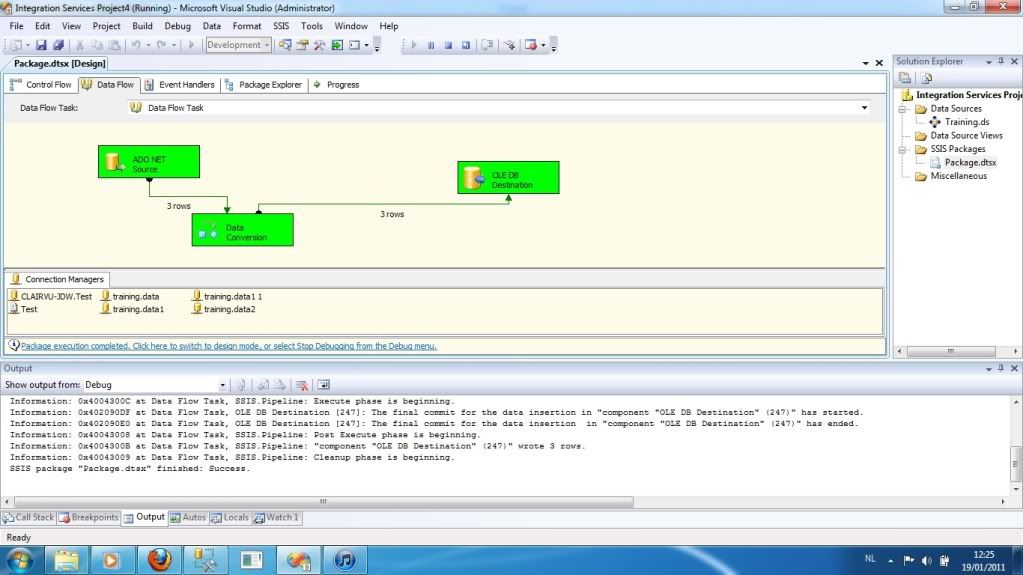The height and width of the screenshot is (575, 1023).
Task: Save the package with the Save icon
Action: (x=41, y=45)
